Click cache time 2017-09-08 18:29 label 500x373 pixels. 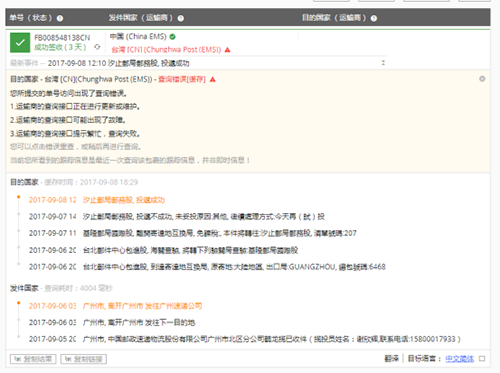coord(91,182)
